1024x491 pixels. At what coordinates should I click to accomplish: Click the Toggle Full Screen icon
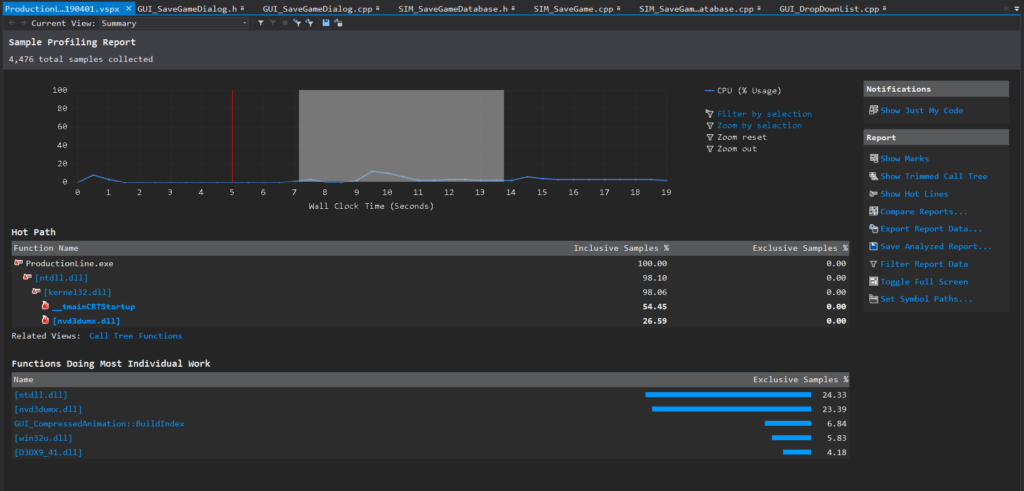[874, 282]
